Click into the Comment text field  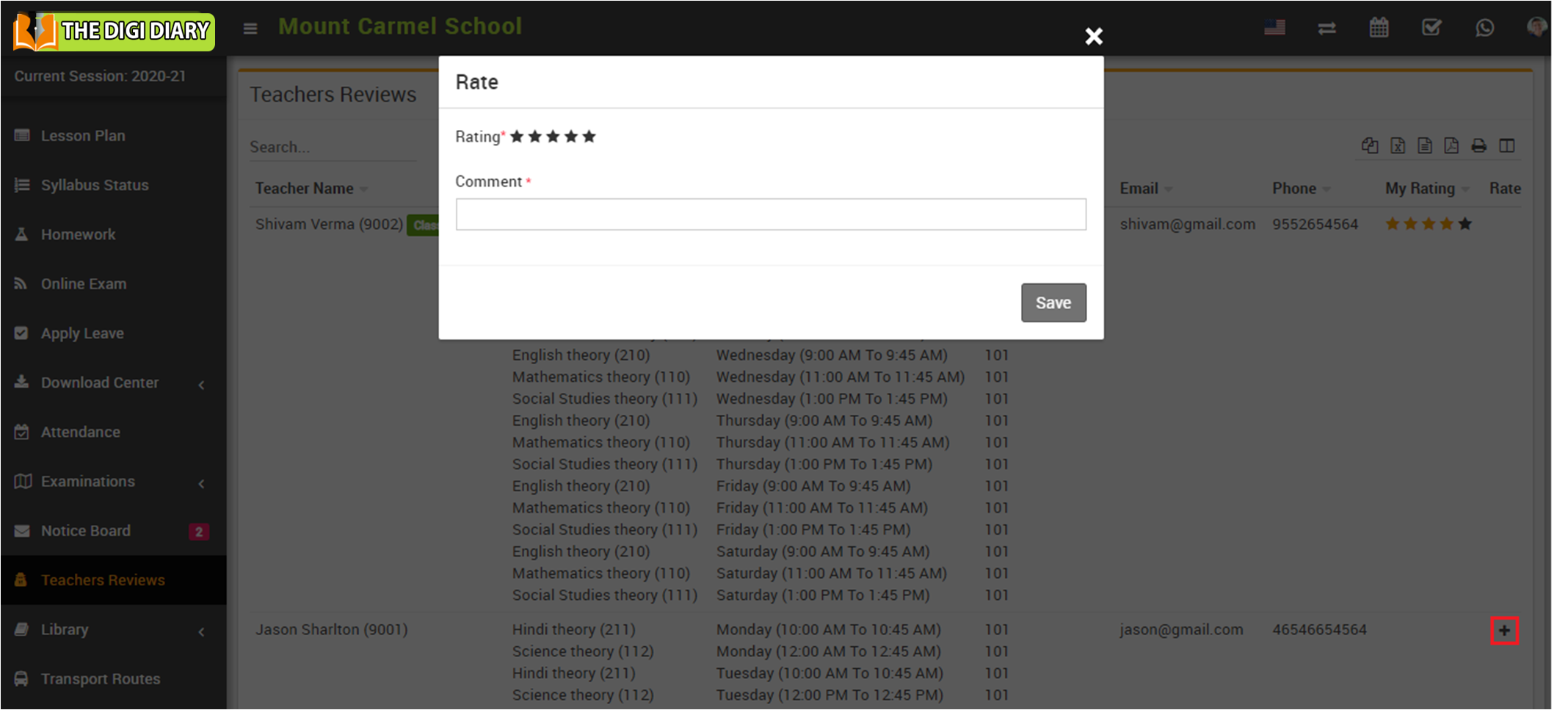770,214
